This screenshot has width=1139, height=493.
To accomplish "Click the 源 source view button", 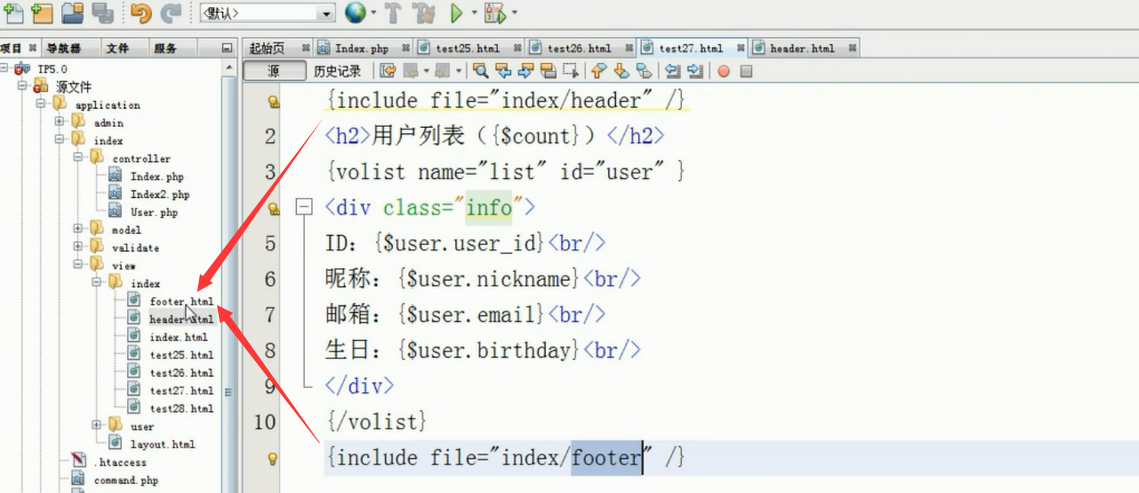I will click(274, 71).
